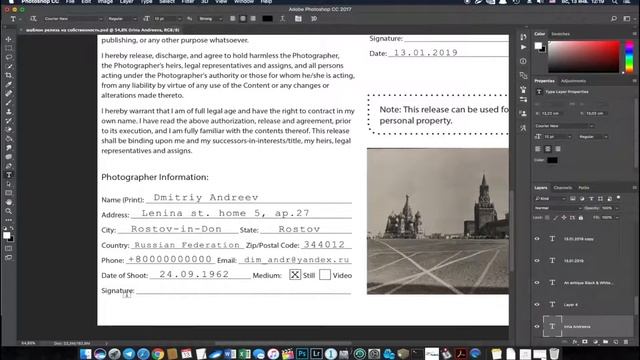Viewport: 640px width, 360px height.
Task: Open the Actions panel play icon
Action: pyautogui.click(x=523, y=47)
